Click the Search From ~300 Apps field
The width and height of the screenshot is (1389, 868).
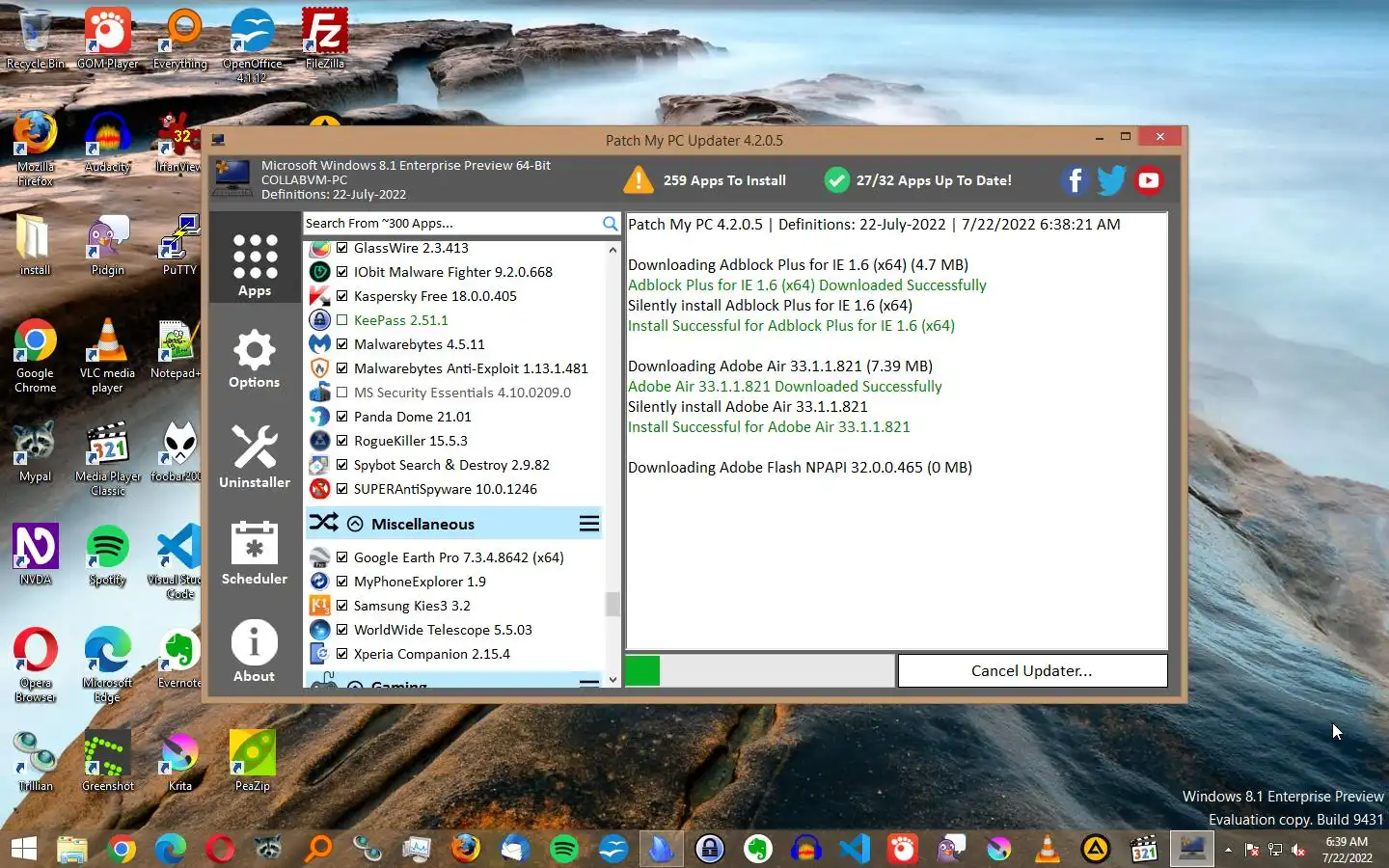point(451,224)
